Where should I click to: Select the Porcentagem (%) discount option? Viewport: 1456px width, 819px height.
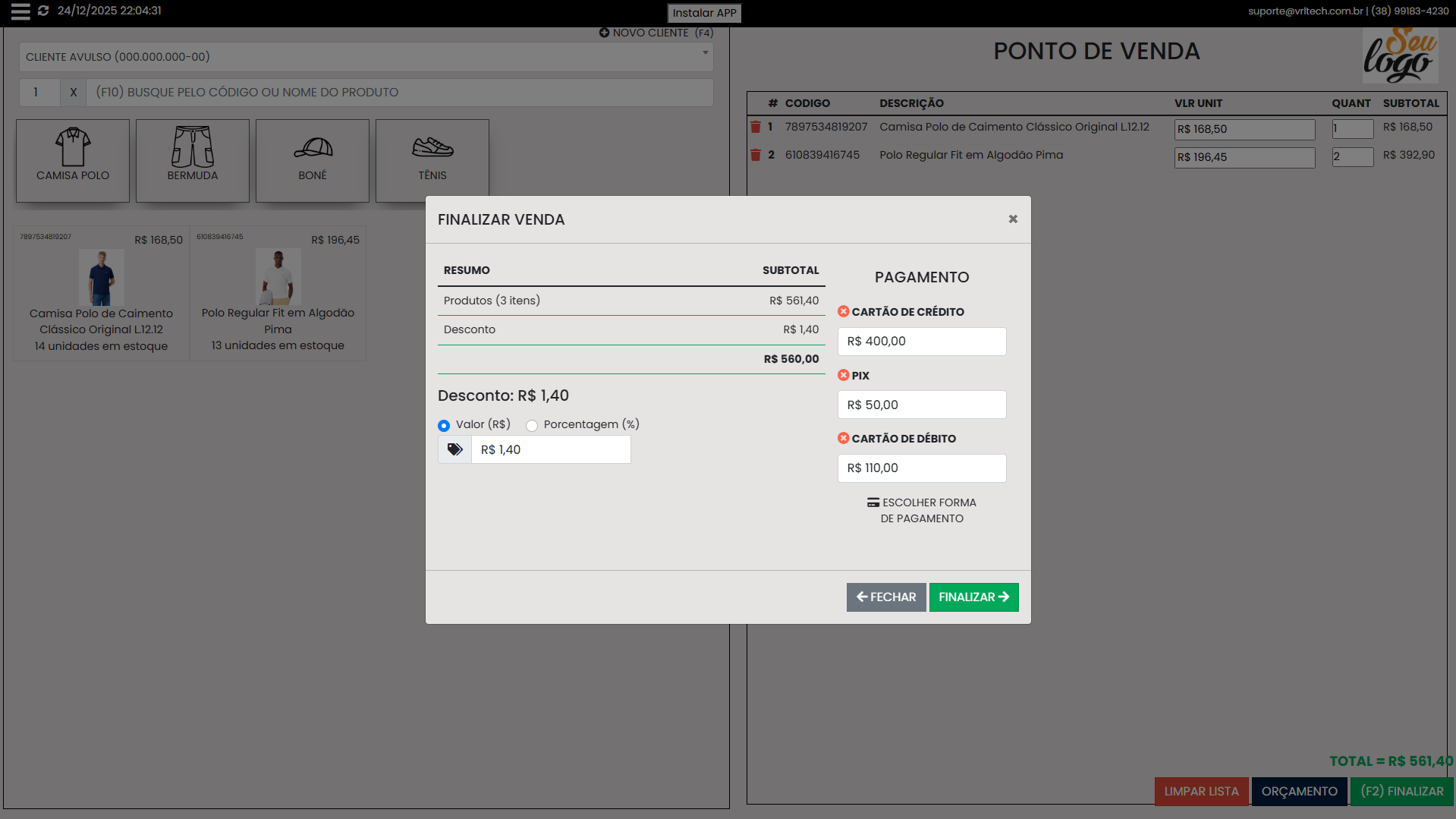pyautogui.click(x=532, y=426)
